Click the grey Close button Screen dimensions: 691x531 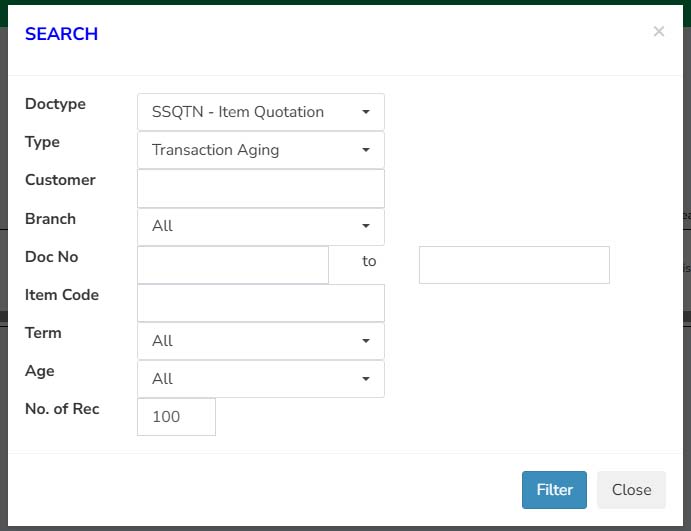point(631,490)
